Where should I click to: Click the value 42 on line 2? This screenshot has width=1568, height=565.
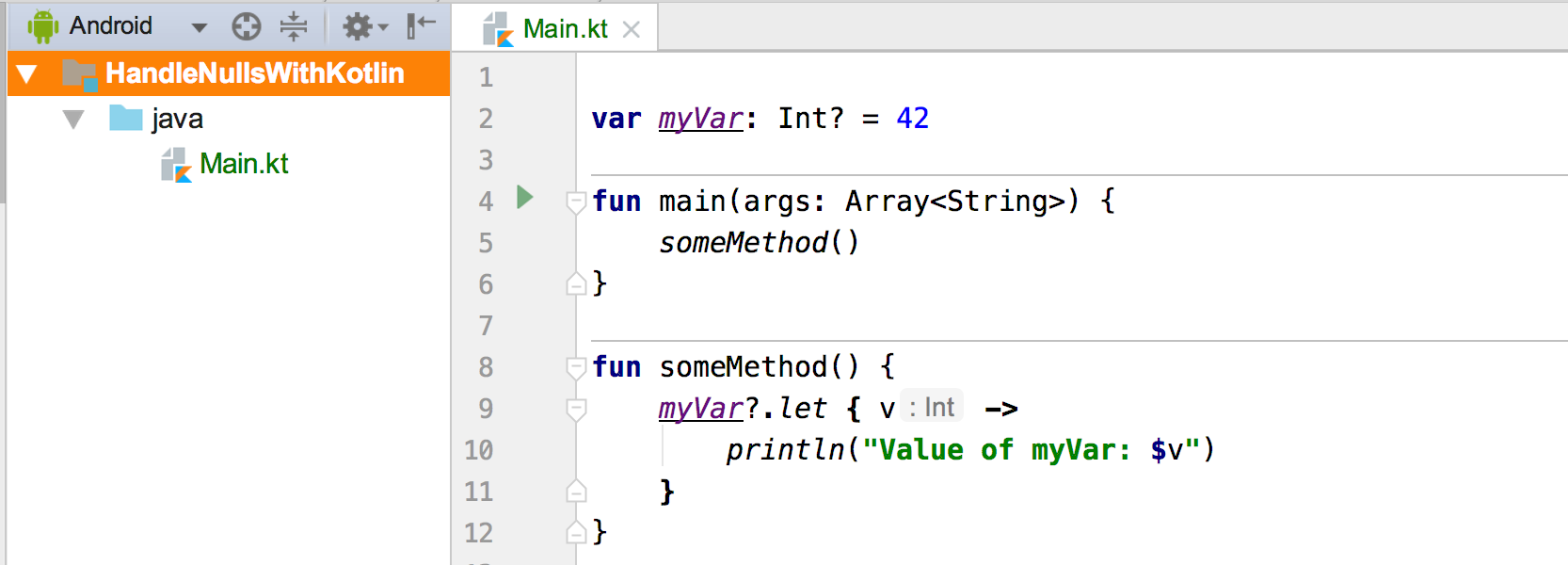point(912,118)
